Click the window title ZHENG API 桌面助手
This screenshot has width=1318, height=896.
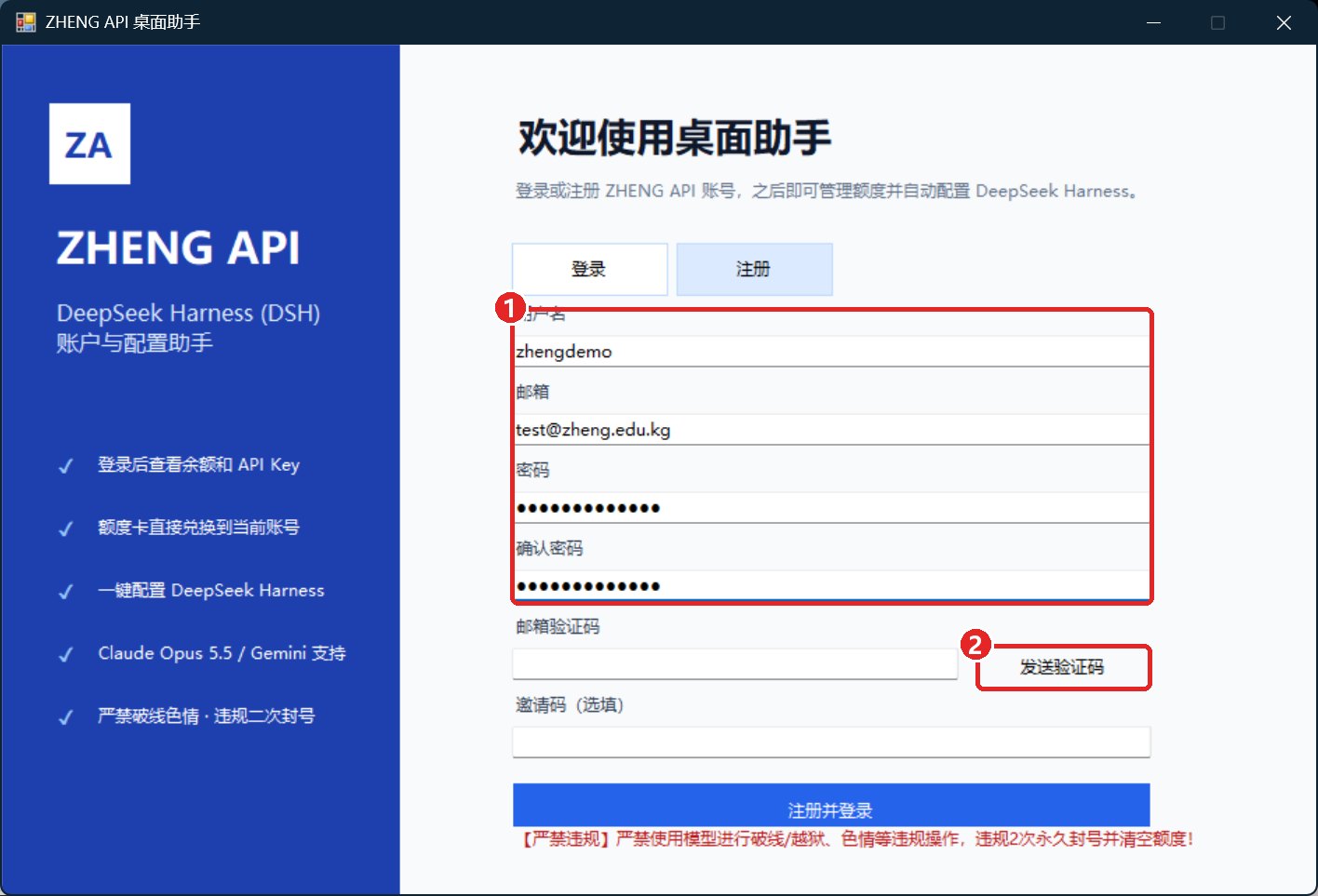coord(123,22)
